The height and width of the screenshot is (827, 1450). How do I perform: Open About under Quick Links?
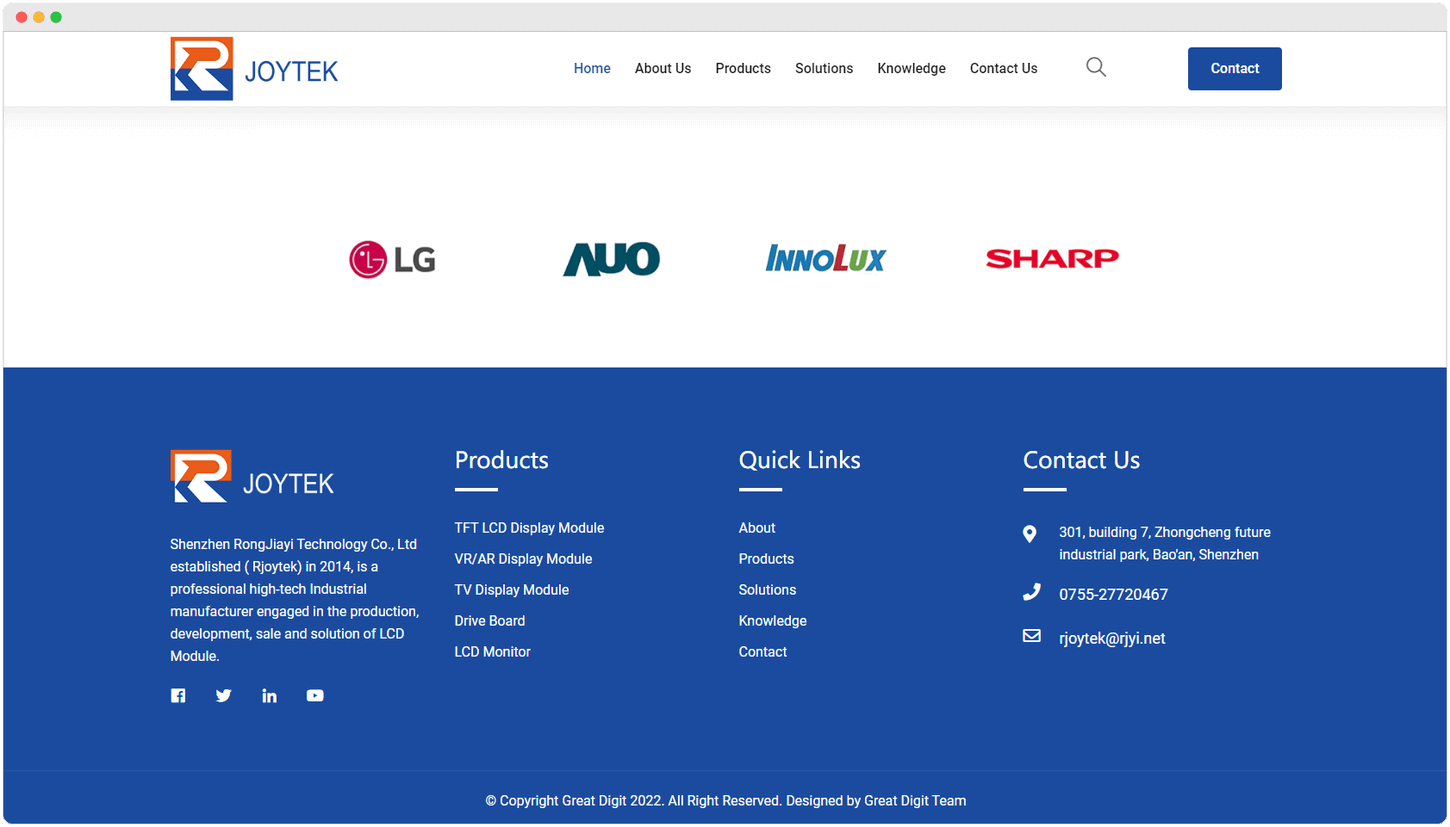(x=757, y=528)
